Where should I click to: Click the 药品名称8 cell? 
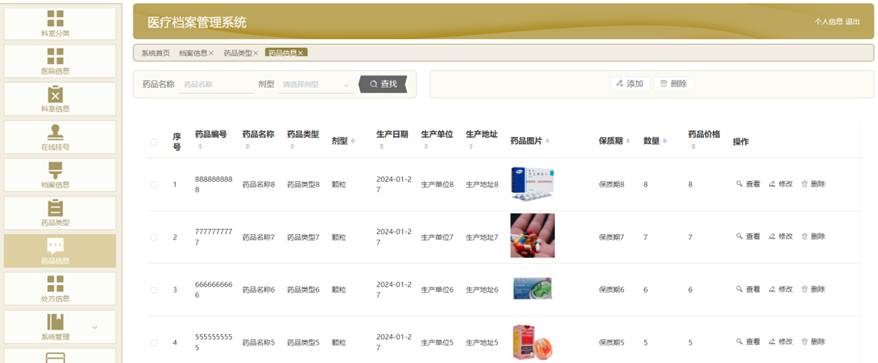259,184
